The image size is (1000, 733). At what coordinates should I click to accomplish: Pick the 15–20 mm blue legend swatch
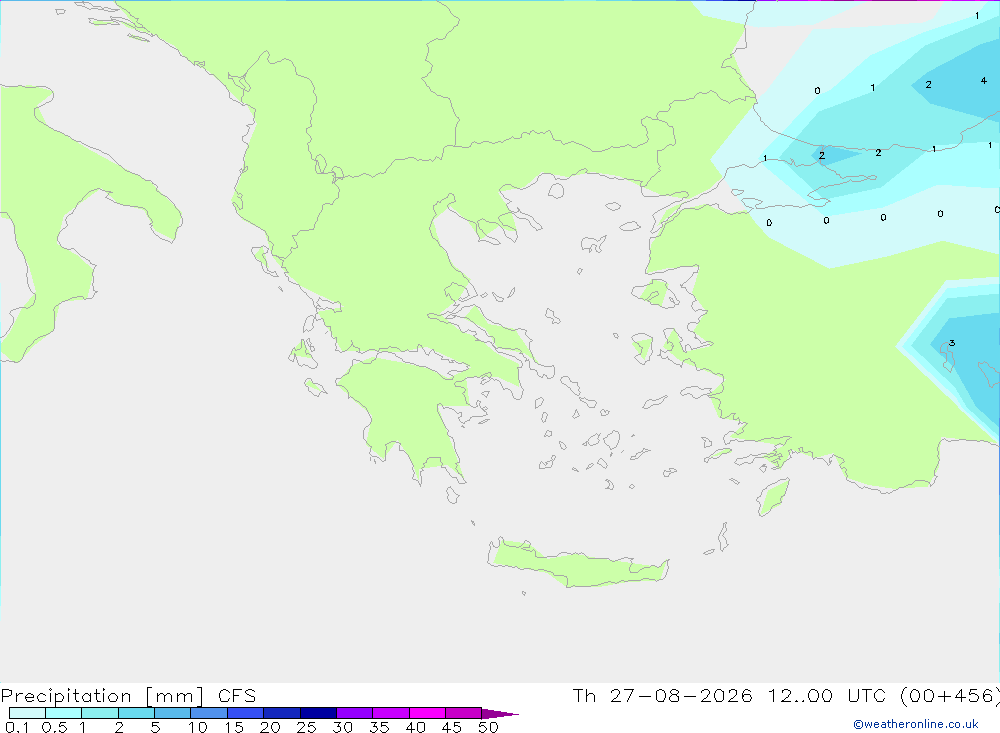tap(246, 713)
